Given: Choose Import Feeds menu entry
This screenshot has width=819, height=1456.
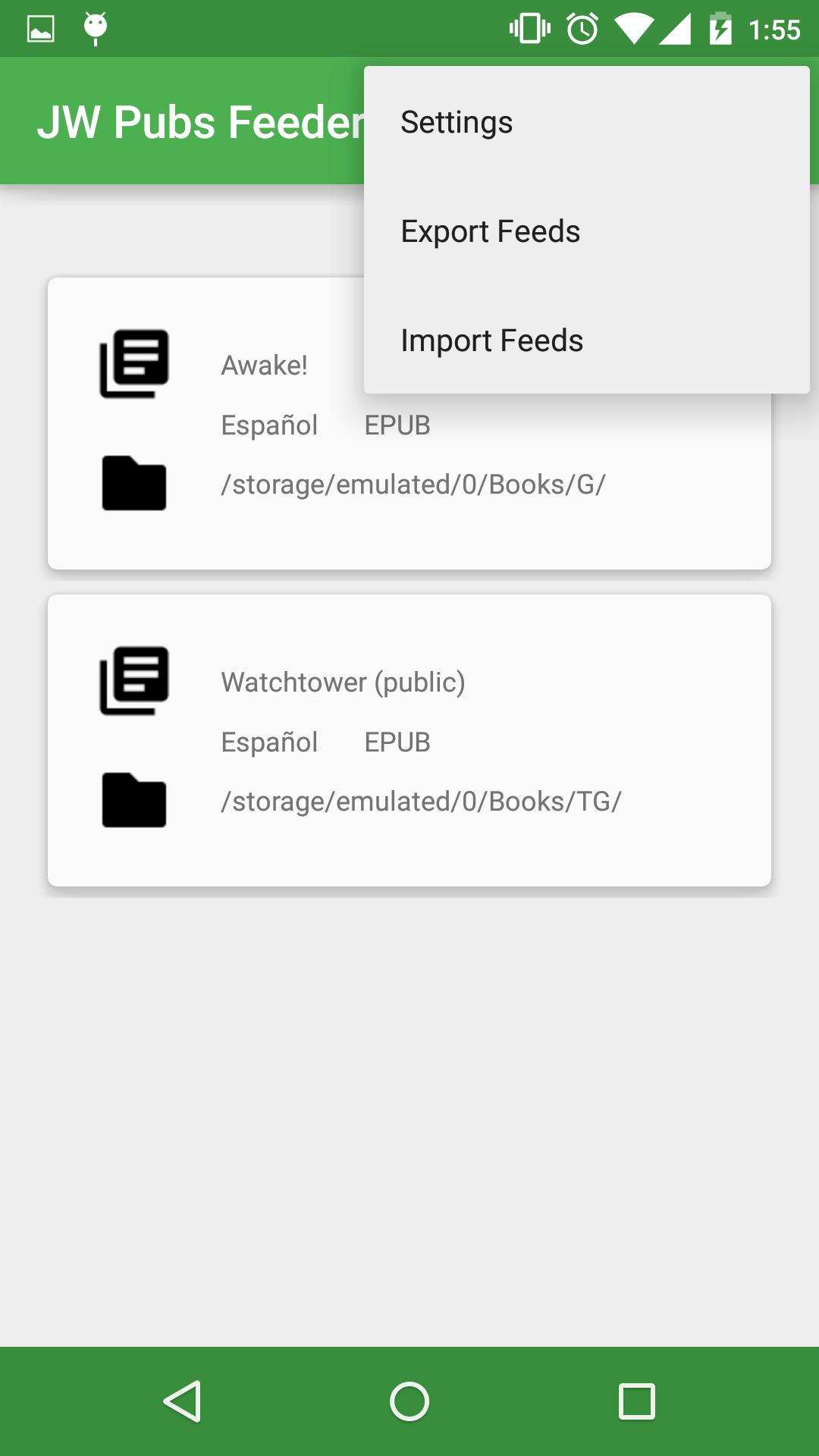Looking at the screenshot, I should click(x=491, y=340).
